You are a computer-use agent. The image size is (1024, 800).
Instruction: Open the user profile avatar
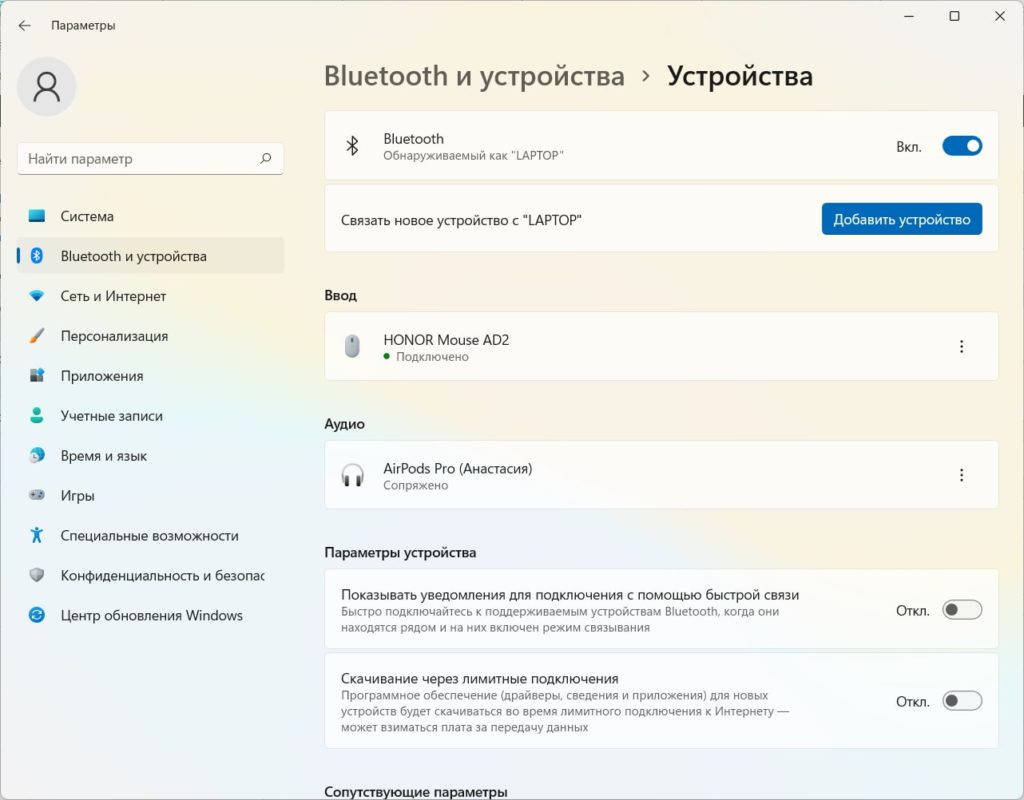[46, 87]
